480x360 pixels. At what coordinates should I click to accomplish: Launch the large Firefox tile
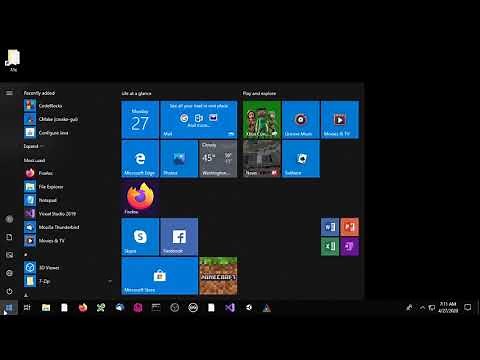(x=140, y=198)
